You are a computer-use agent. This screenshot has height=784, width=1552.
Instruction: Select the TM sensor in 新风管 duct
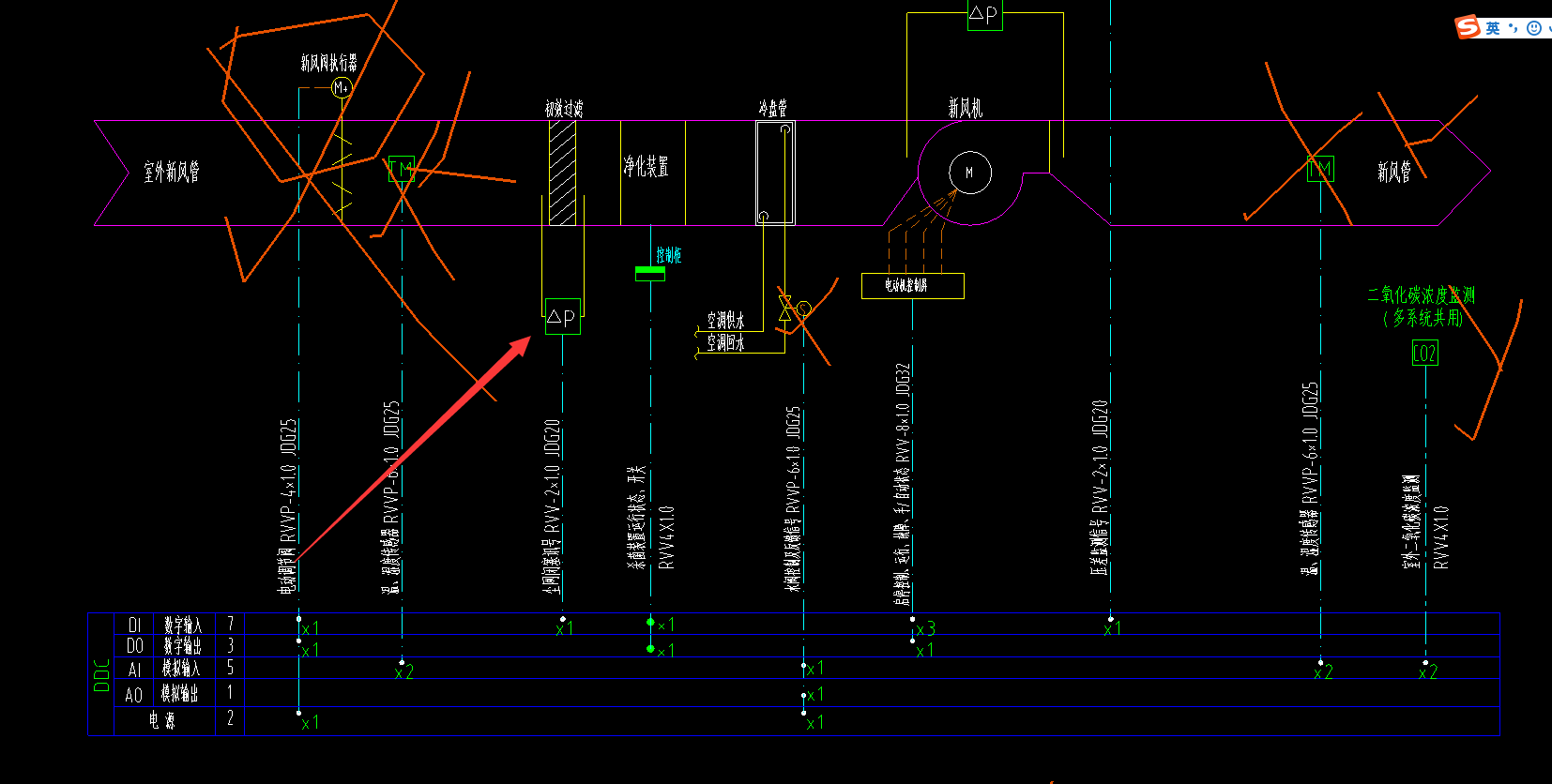[1320, 169]
